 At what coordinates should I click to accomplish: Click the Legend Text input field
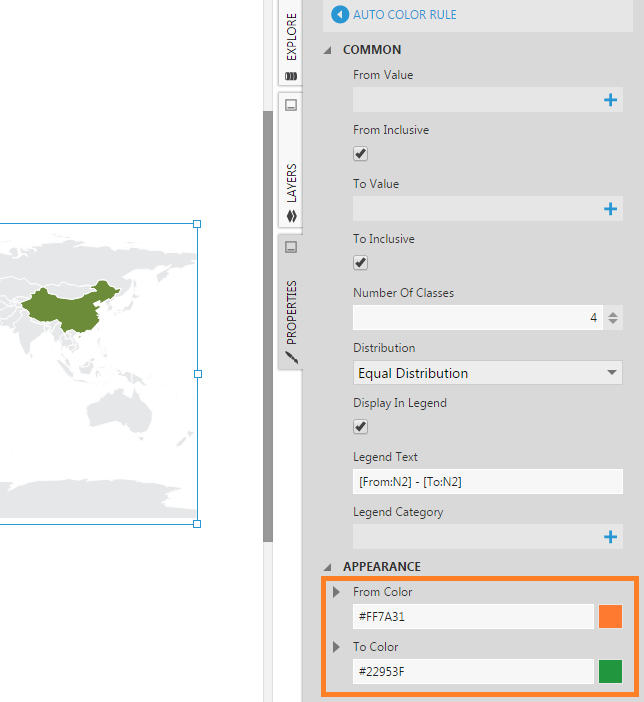coord(487,482)
